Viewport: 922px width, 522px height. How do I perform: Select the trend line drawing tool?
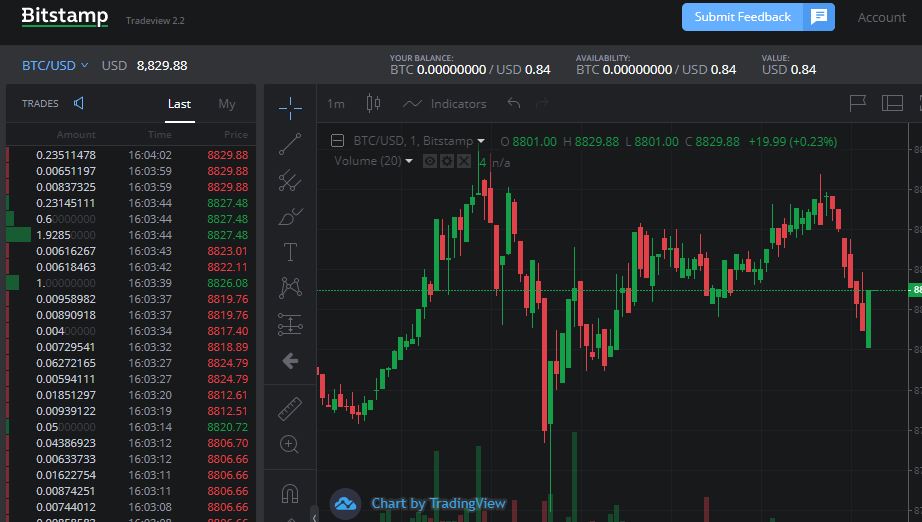(x=290, y=144)
